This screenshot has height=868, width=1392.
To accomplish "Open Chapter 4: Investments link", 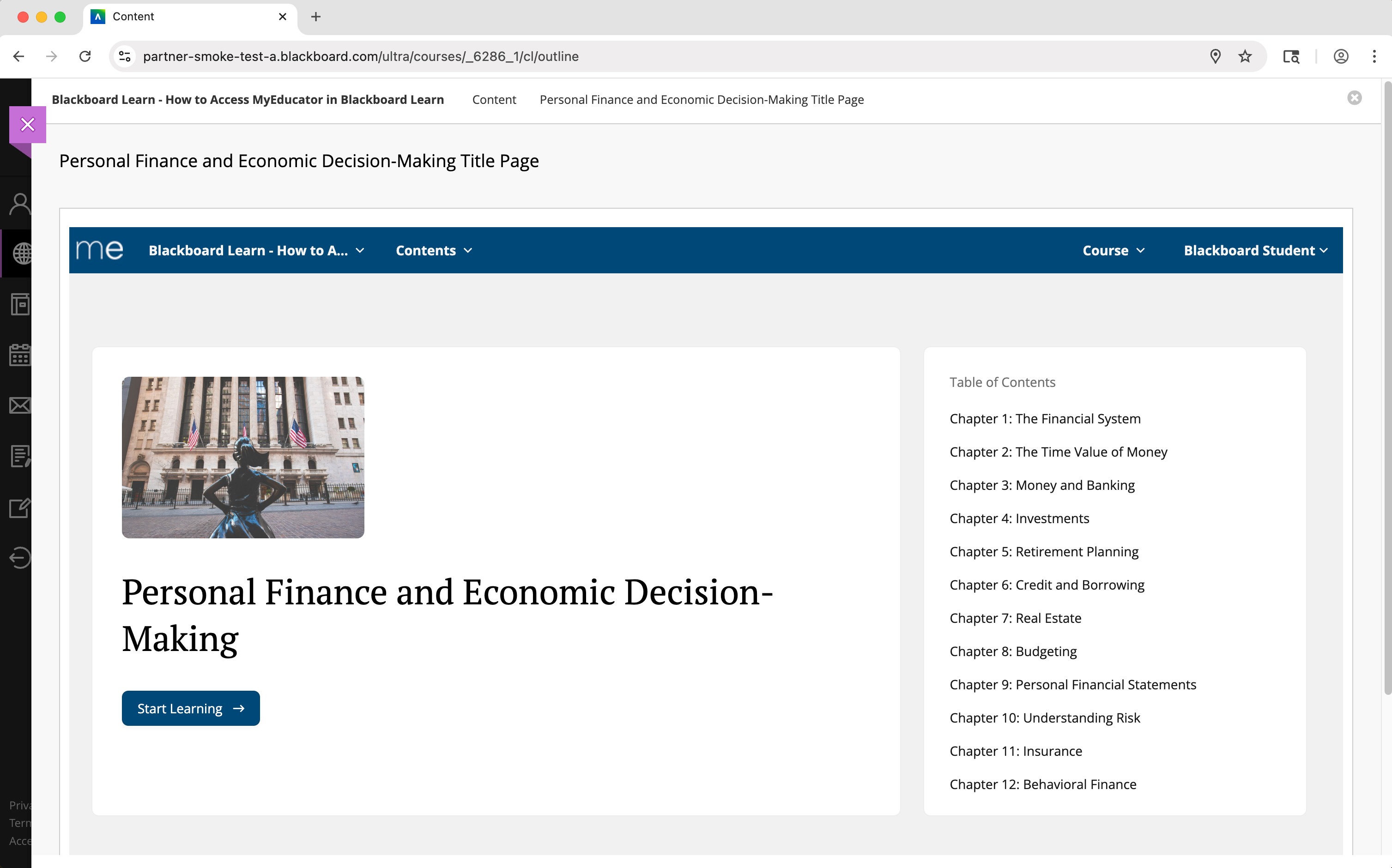I will (1019, 518).
